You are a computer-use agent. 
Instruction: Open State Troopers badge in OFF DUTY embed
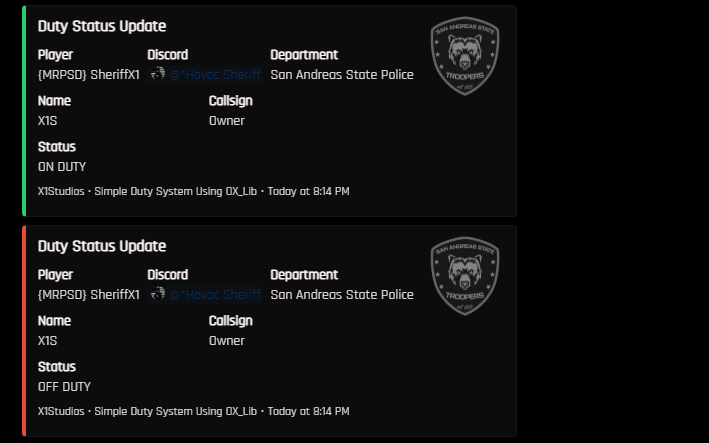point(465,276)
